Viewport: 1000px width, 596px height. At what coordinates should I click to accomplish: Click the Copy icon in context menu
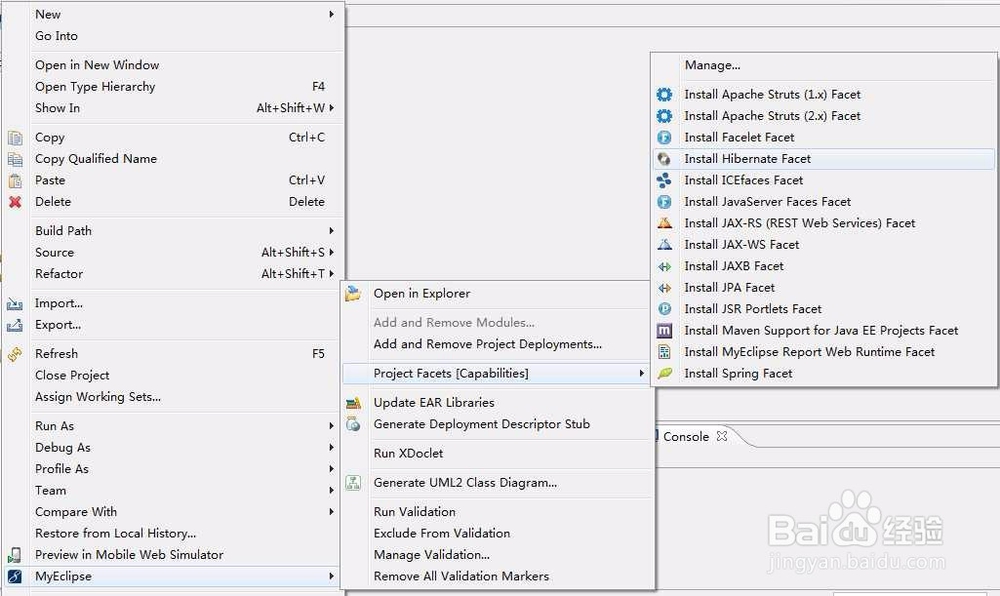coord(15,138)
